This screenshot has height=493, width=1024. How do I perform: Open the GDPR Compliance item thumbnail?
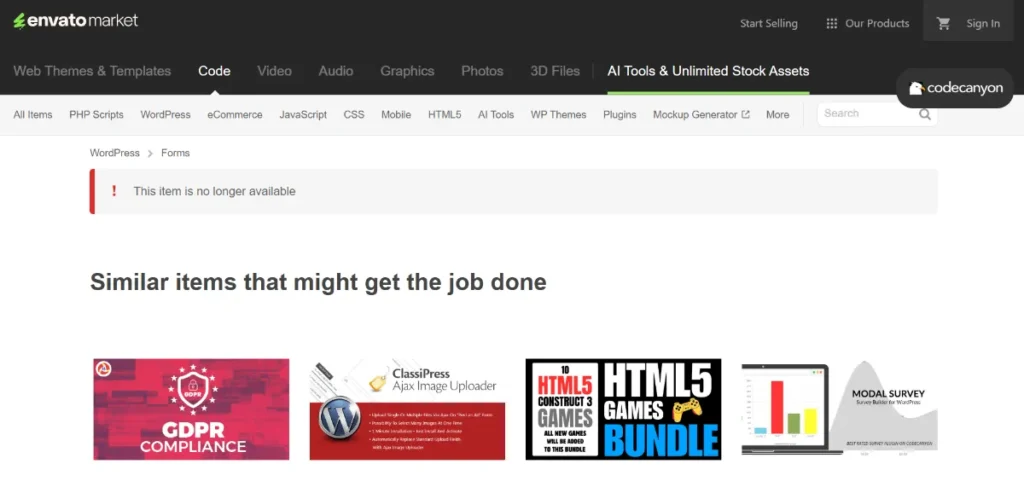coord(191,409)
